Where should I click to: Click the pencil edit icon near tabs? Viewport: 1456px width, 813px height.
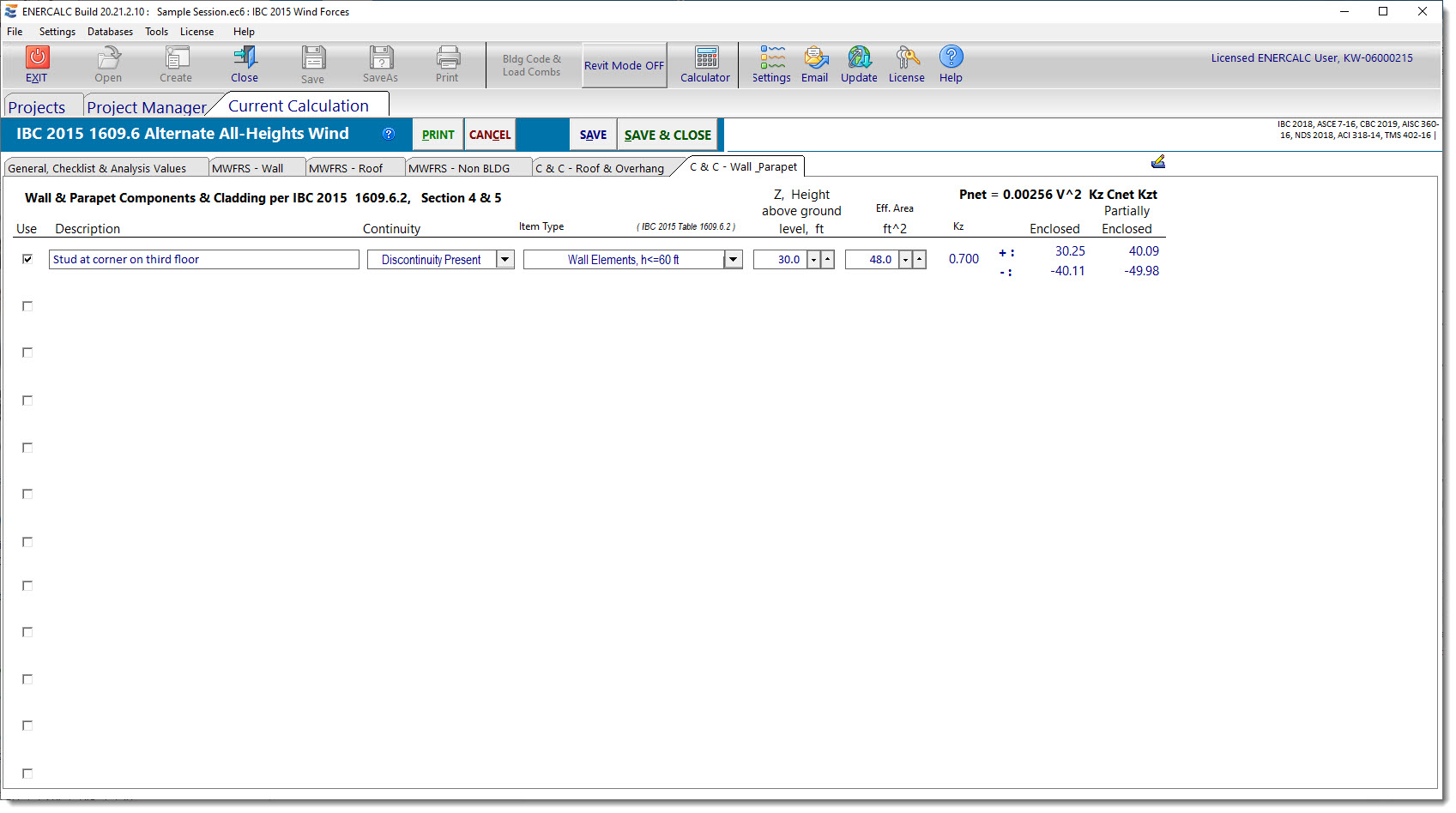coord(1157,162)
